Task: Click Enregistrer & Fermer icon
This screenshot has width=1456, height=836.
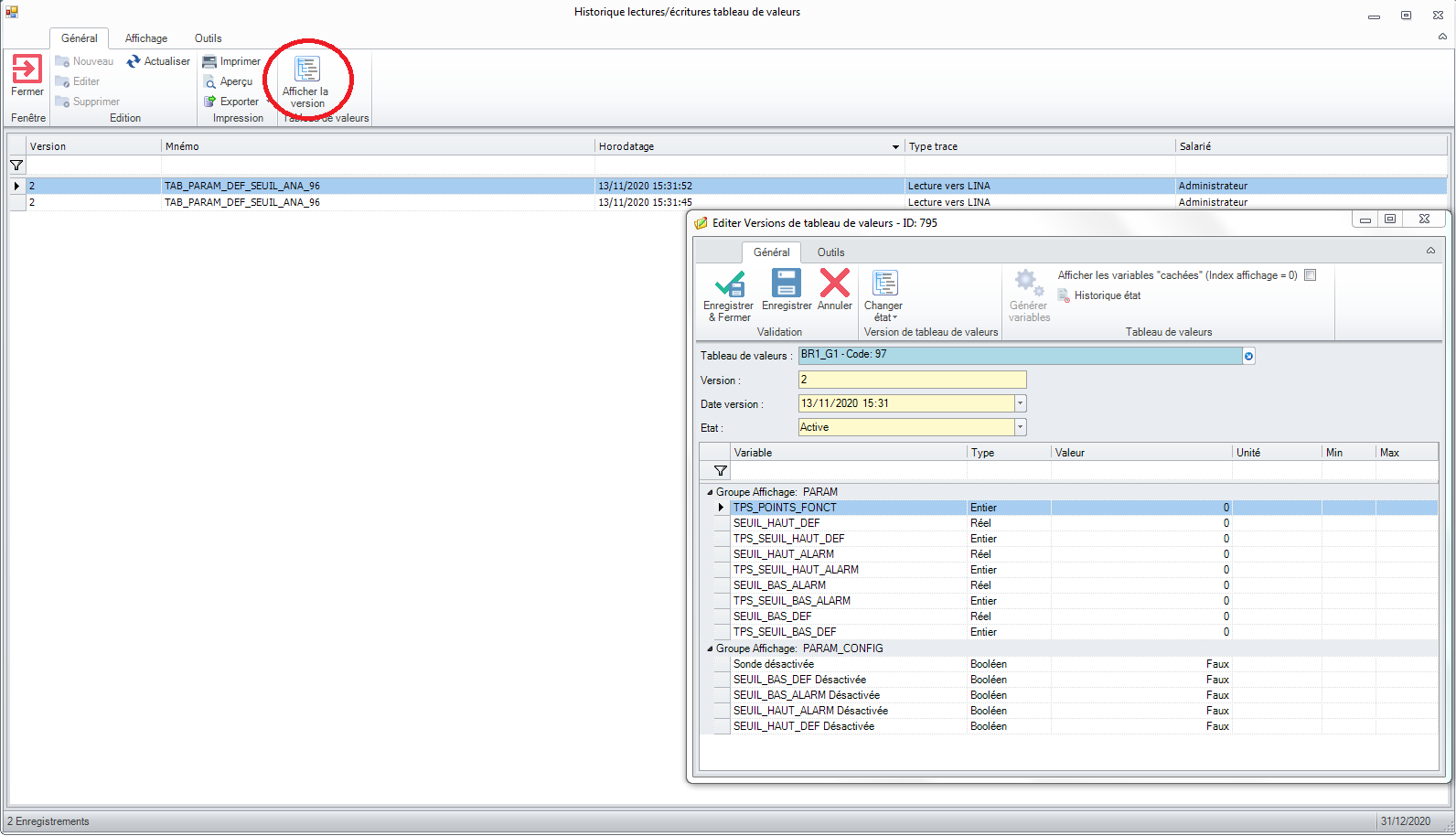Action: [729, 284]
